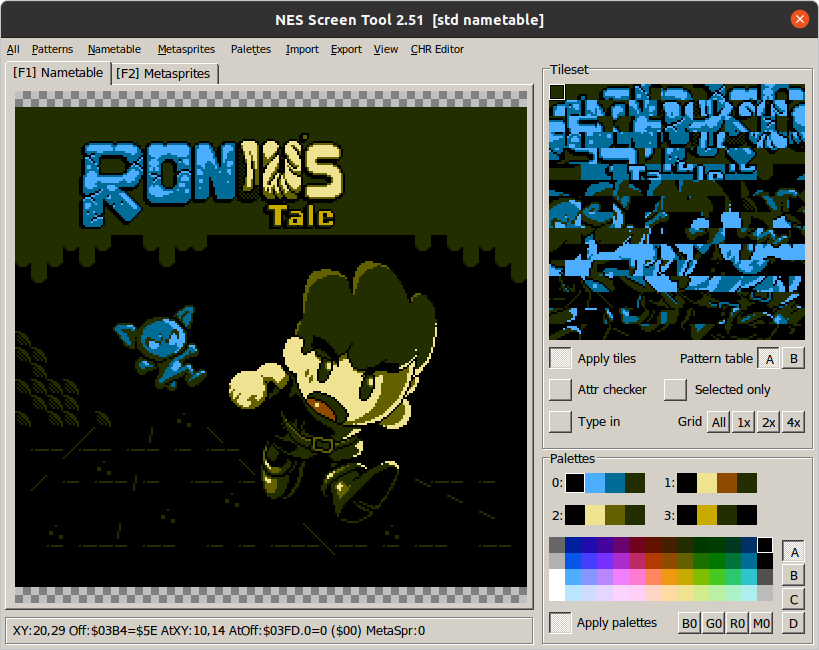The width and height of the screenshot is (819, 650).
Task: Open the Palettes menu
Action: pos(251,49)
